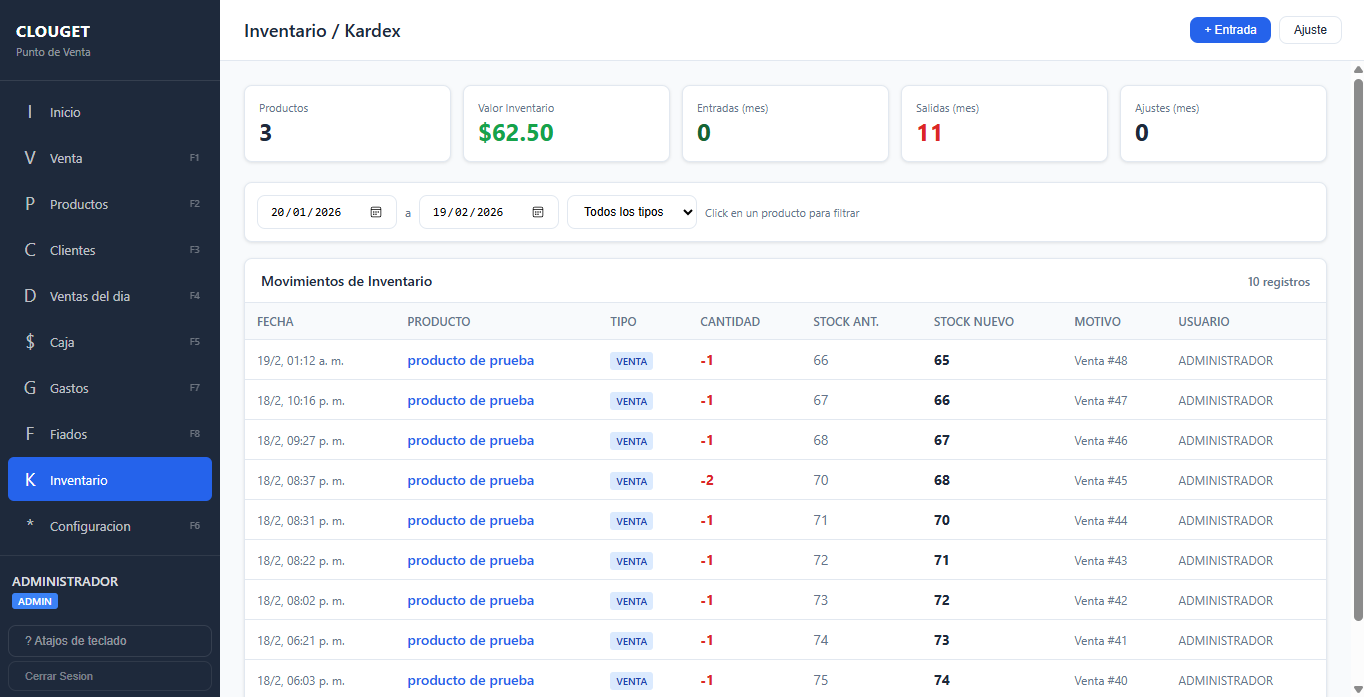This screenshot has height=697, width=1364.
Task: Click stock nuevo value 70
Action: tap(941, 520)
